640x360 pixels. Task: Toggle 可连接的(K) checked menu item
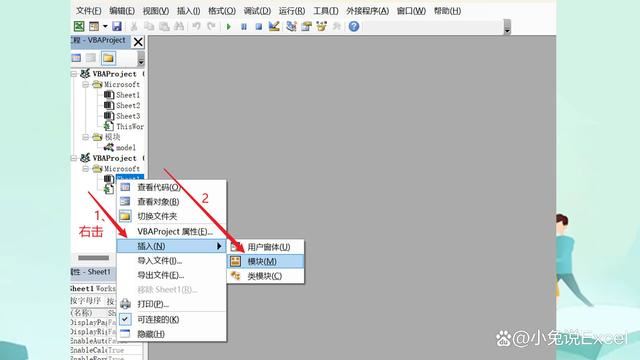pyautogui.click(x=171, y=319)
